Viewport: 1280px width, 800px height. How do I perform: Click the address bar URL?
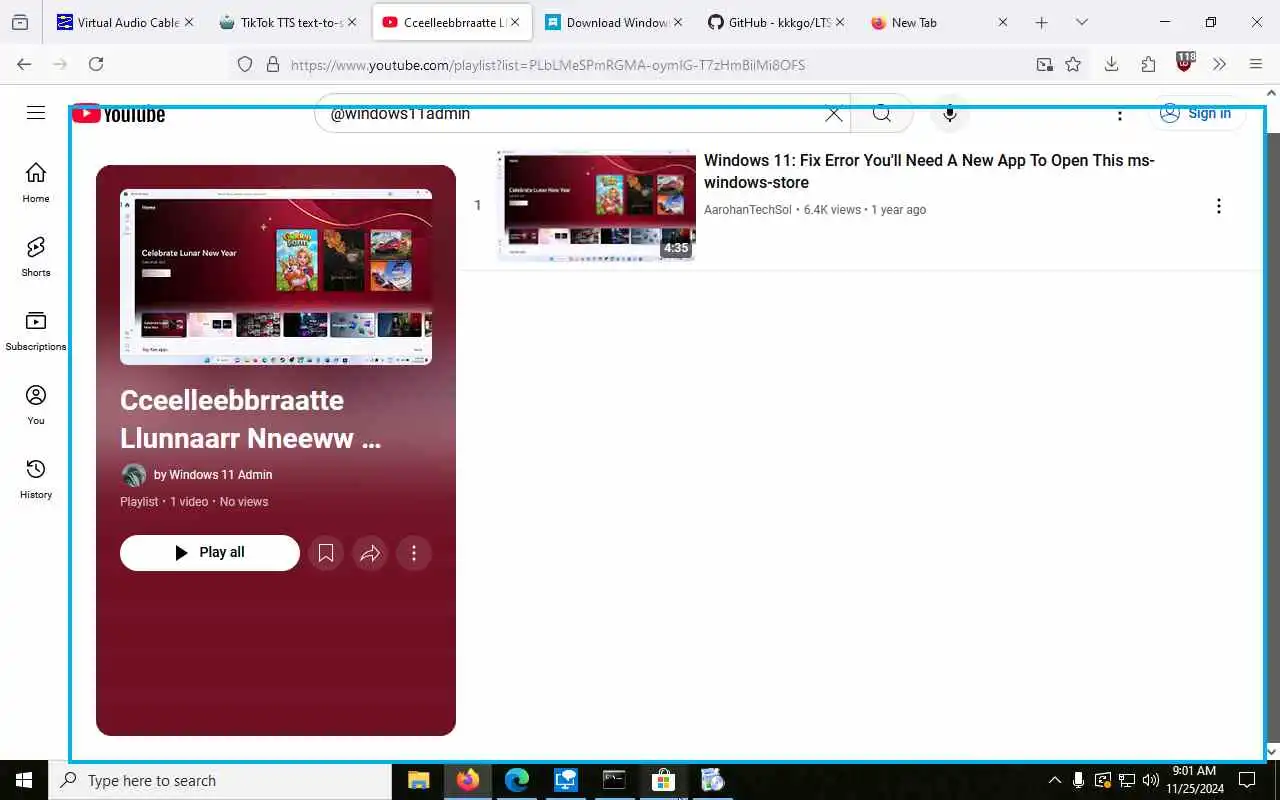548,65
